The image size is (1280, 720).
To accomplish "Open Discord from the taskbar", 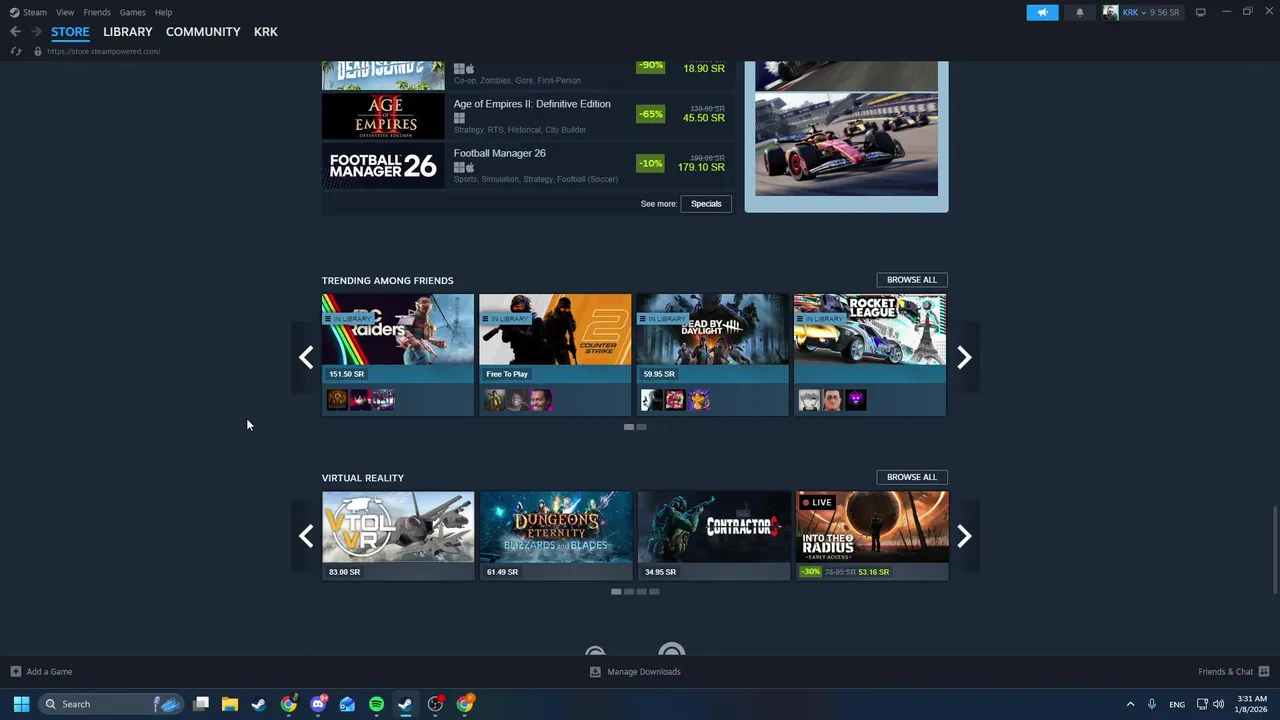I will pyautogui.click(x=318, y=704).
